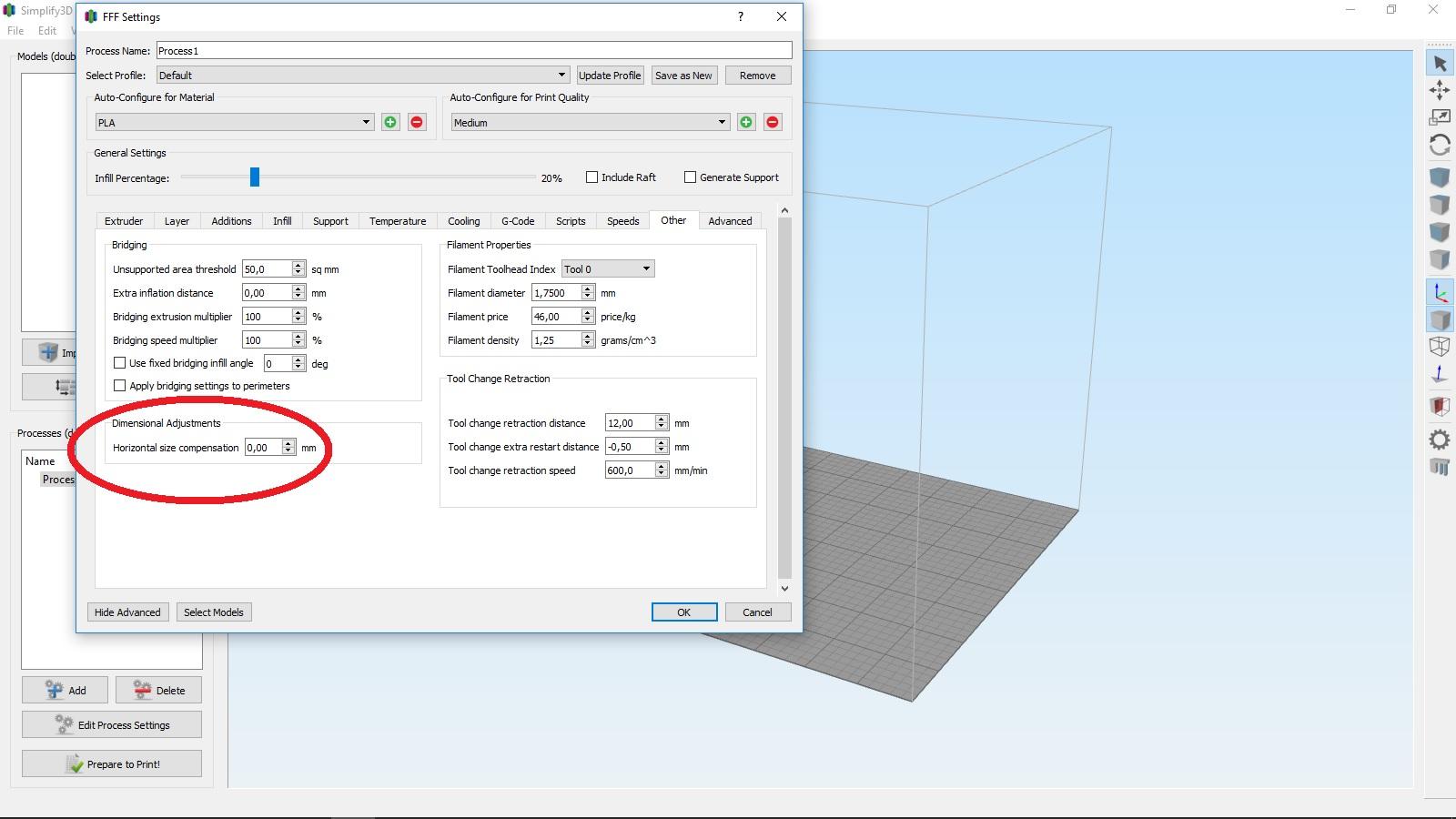This screenshot has width=1456, height=819.
Task: Click the Update Profile button
Action: point(610,76)
